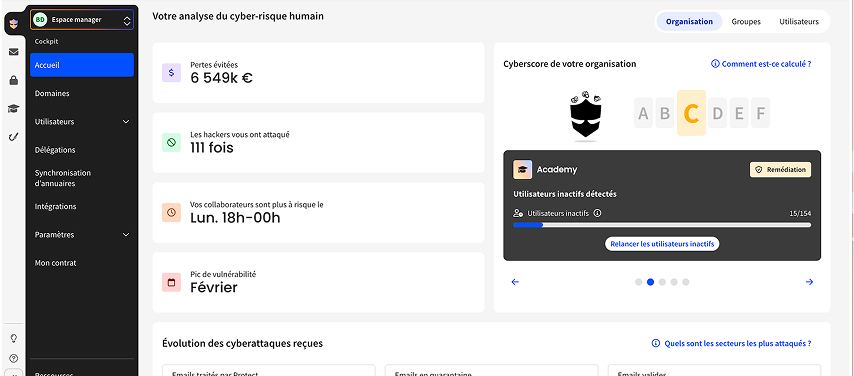Click the inactive users progress bar
The width and height of the screenshot is (854, 376).
[662, 225]
